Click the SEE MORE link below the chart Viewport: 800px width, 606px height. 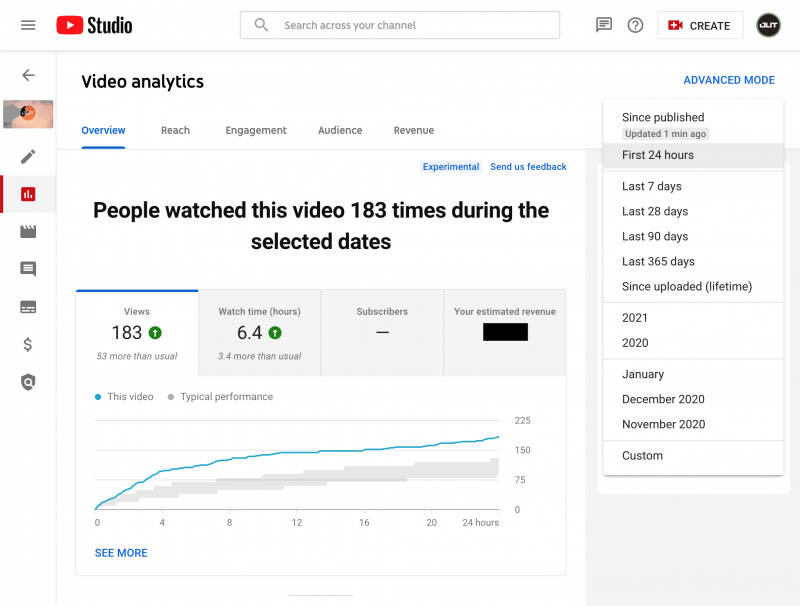121,552
